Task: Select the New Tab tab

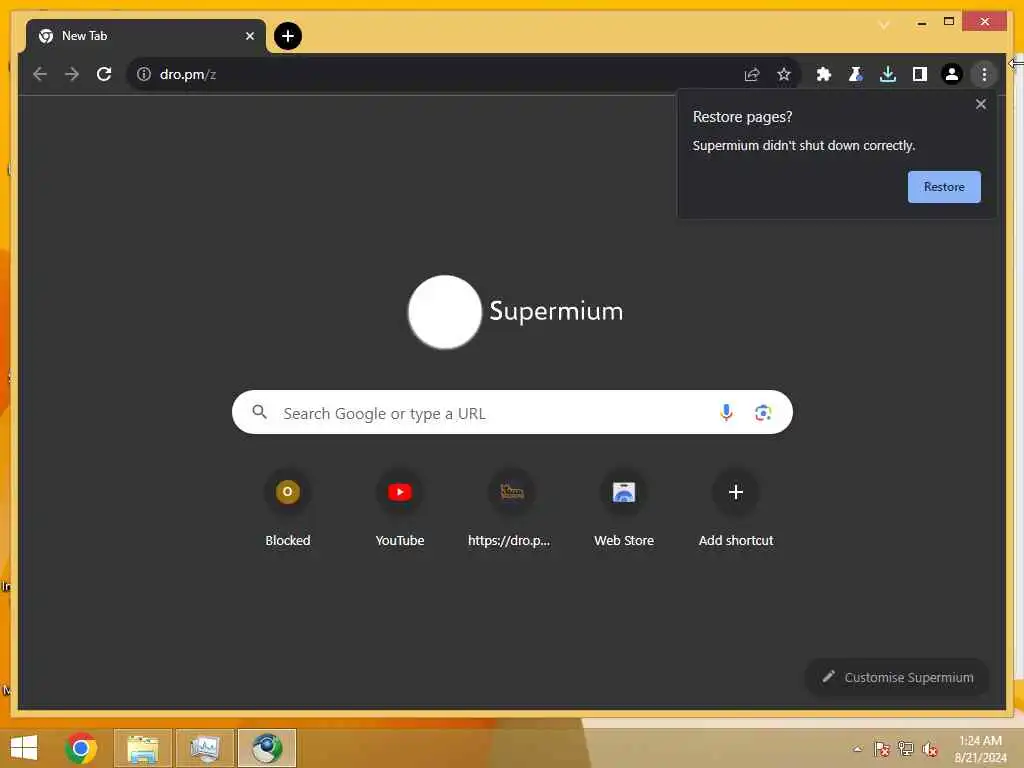Action: [146, 36]
